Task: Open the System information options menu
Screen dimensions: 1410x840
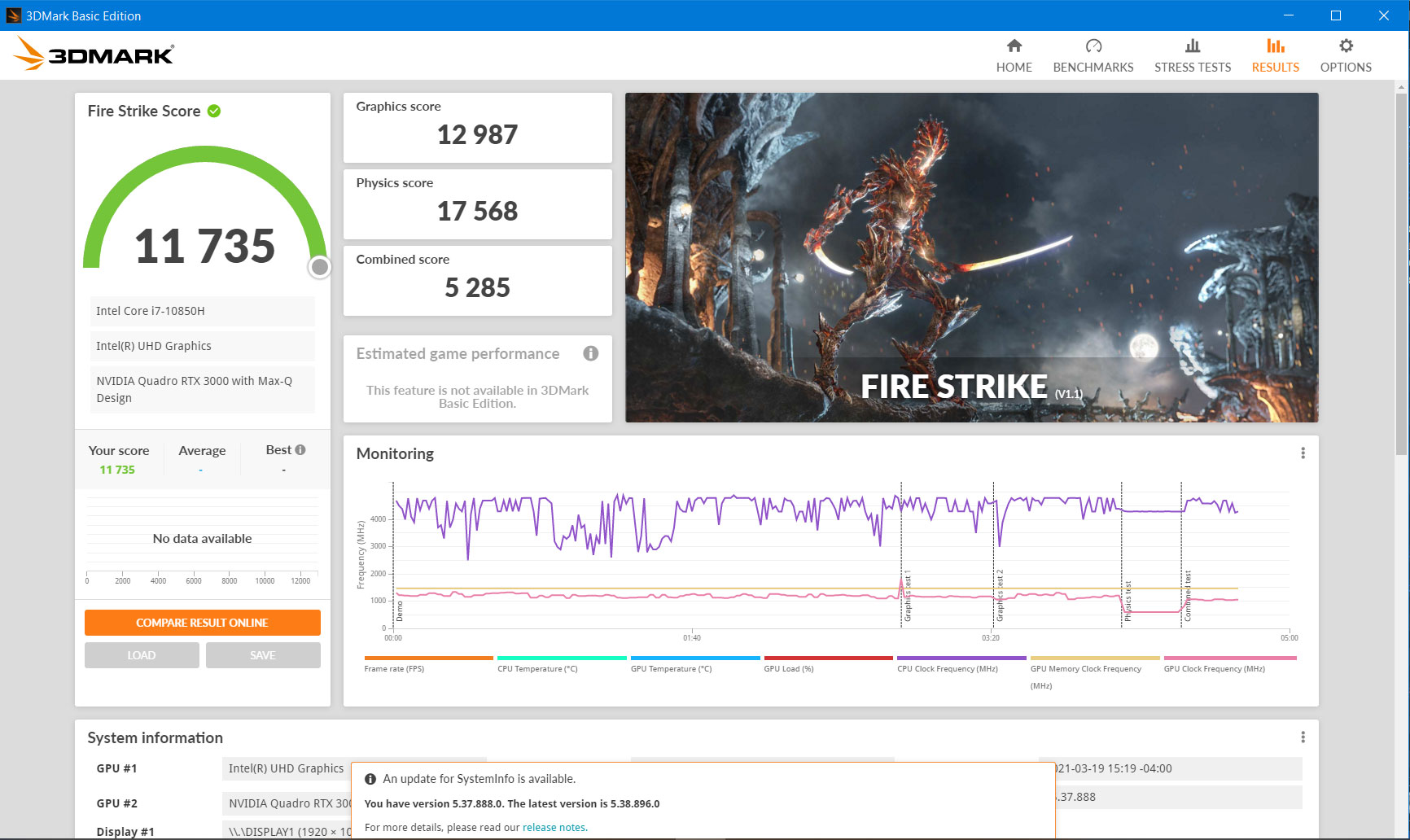Action: pos(1303,737)
